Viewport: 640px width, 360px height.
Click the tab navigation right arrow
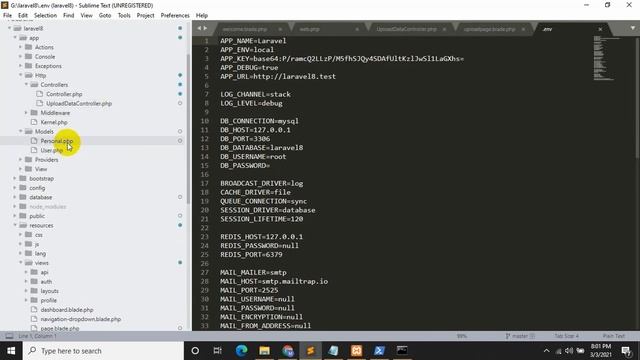tap(205, 28)
